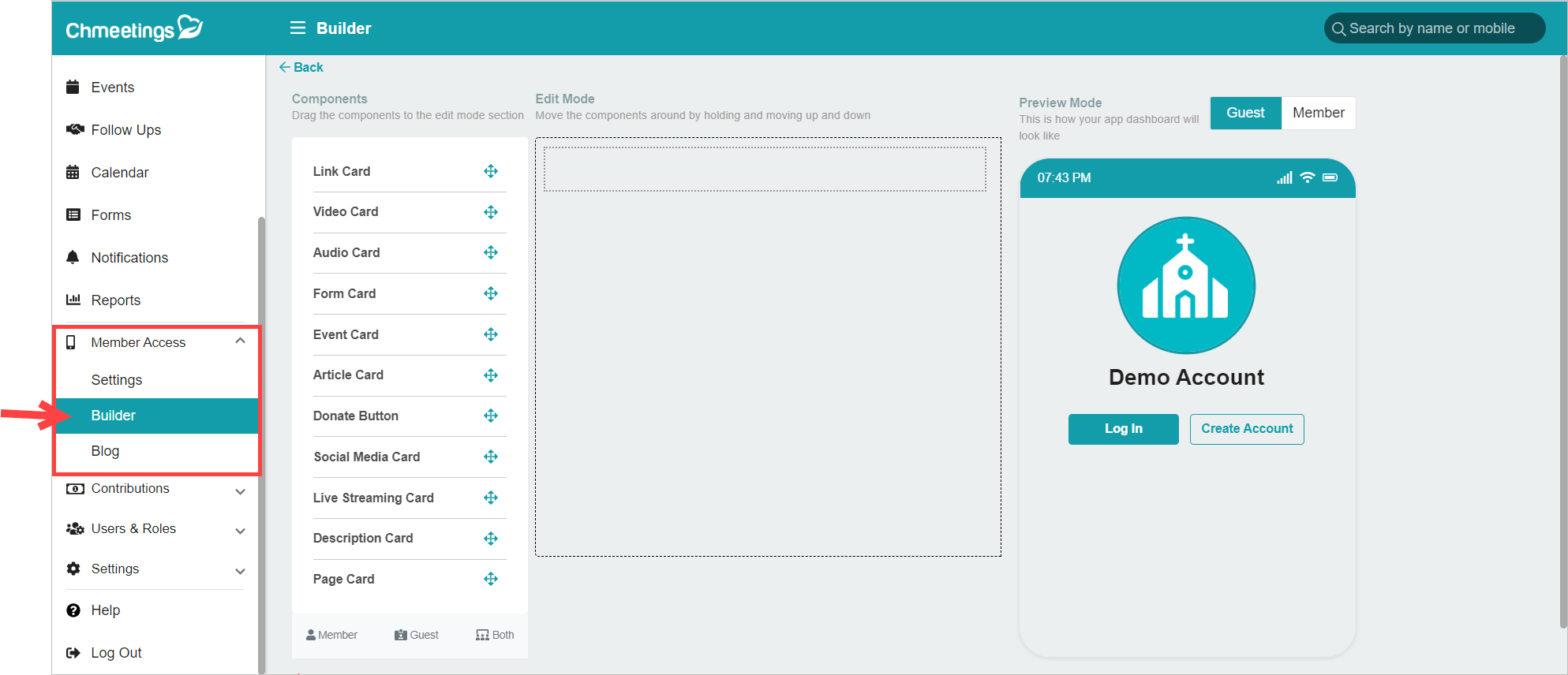Click the Demo Account title text
Viewport: 1568px width, 675px height.
click(1186, 377)
